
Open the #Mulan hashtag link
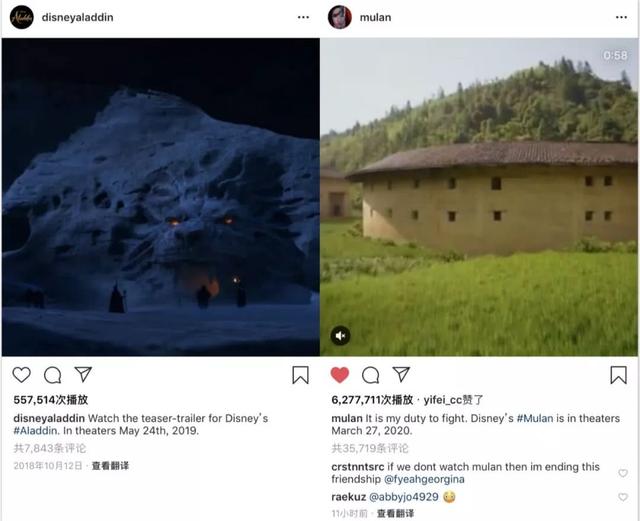[x=535, y=419]
